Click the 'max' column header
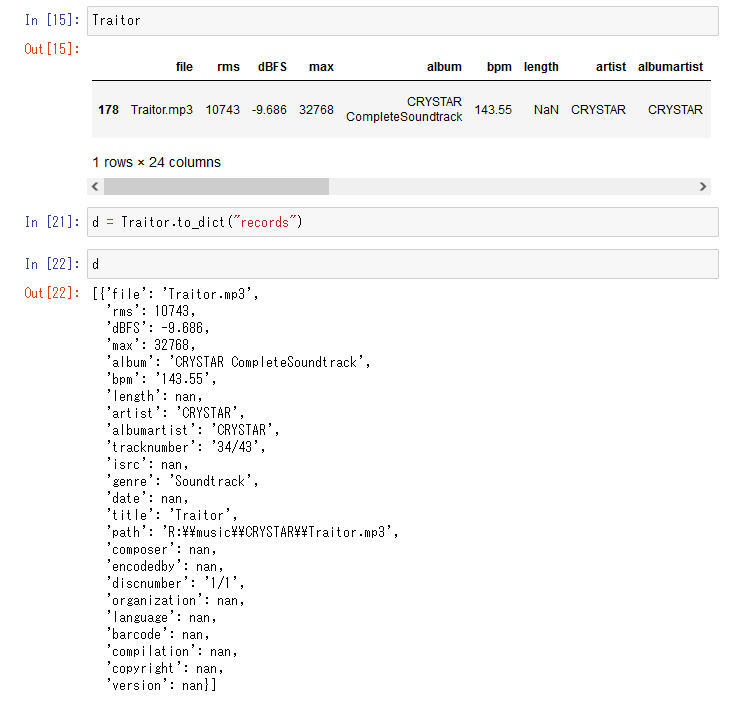Screen dimensions: 737x701 tap(321, 67)
